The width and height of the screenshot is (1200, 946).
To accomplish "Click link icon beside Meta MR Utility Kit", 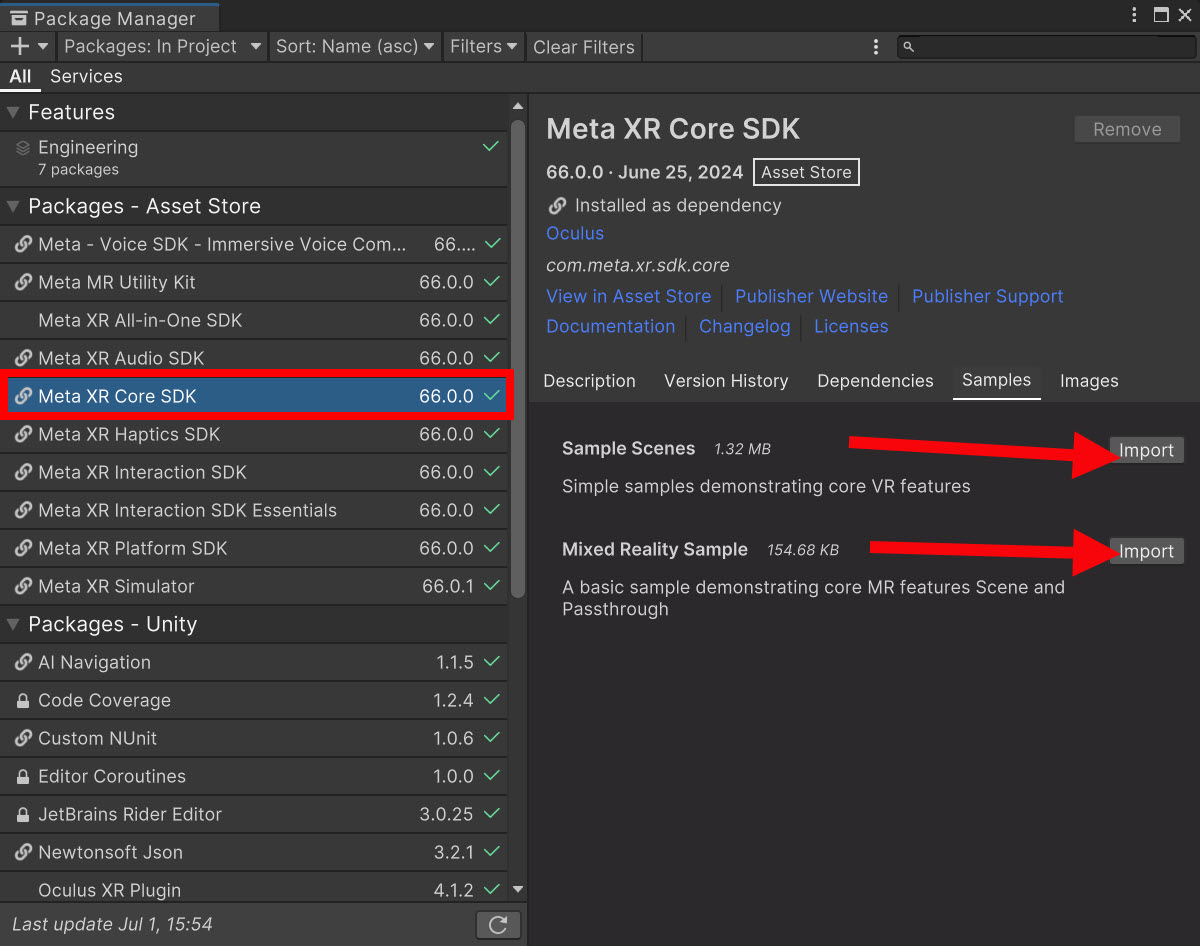I will pos(23,282).
